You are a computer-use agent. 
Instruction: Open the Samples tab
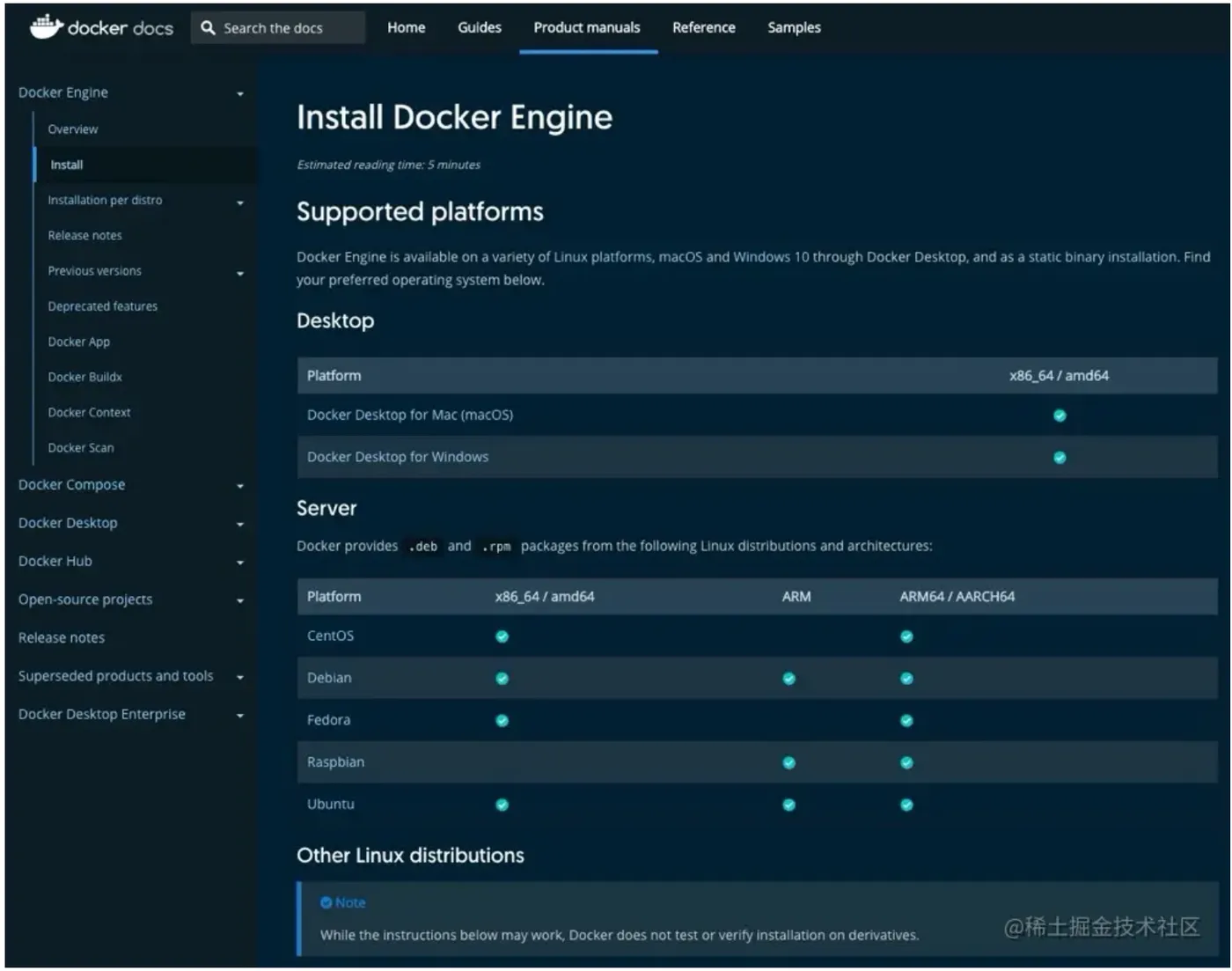point(794,27)
